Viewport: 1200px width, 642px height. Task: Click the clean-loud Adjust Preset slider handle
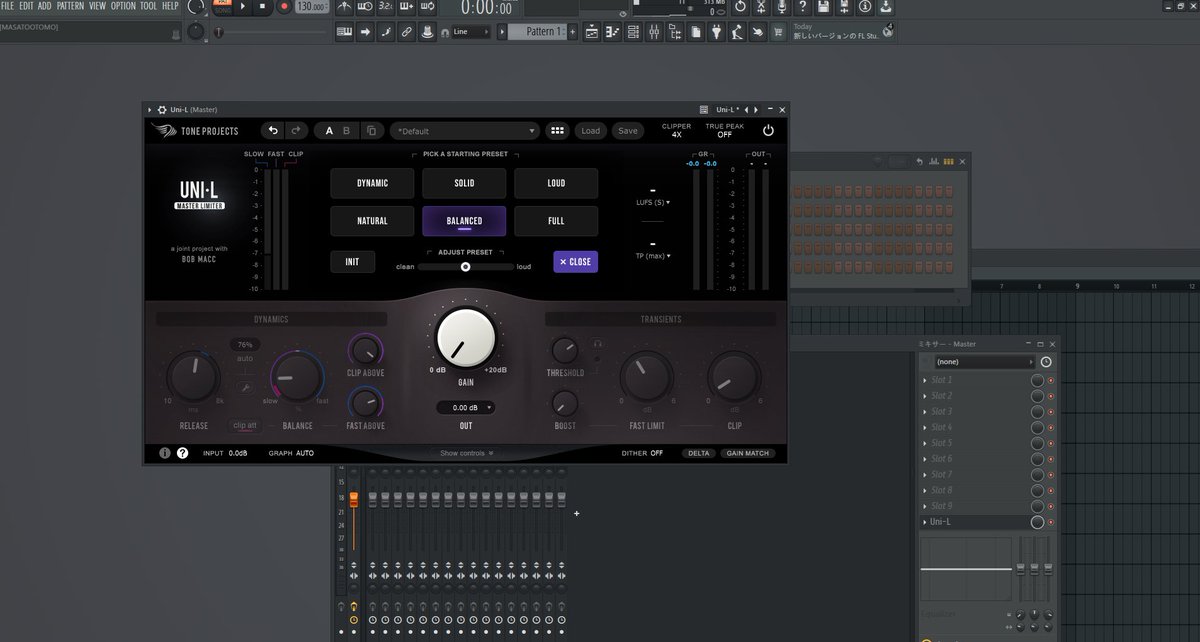pos(465,267)
